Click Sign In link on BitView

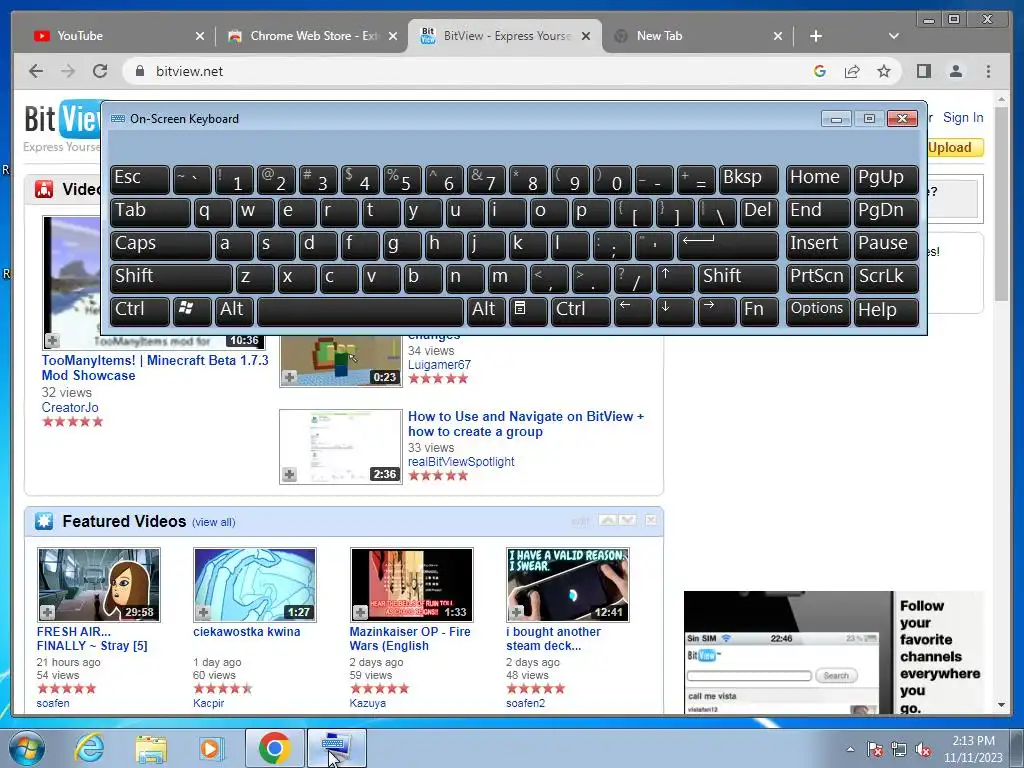pyautogui.click(x=963, y=118)
